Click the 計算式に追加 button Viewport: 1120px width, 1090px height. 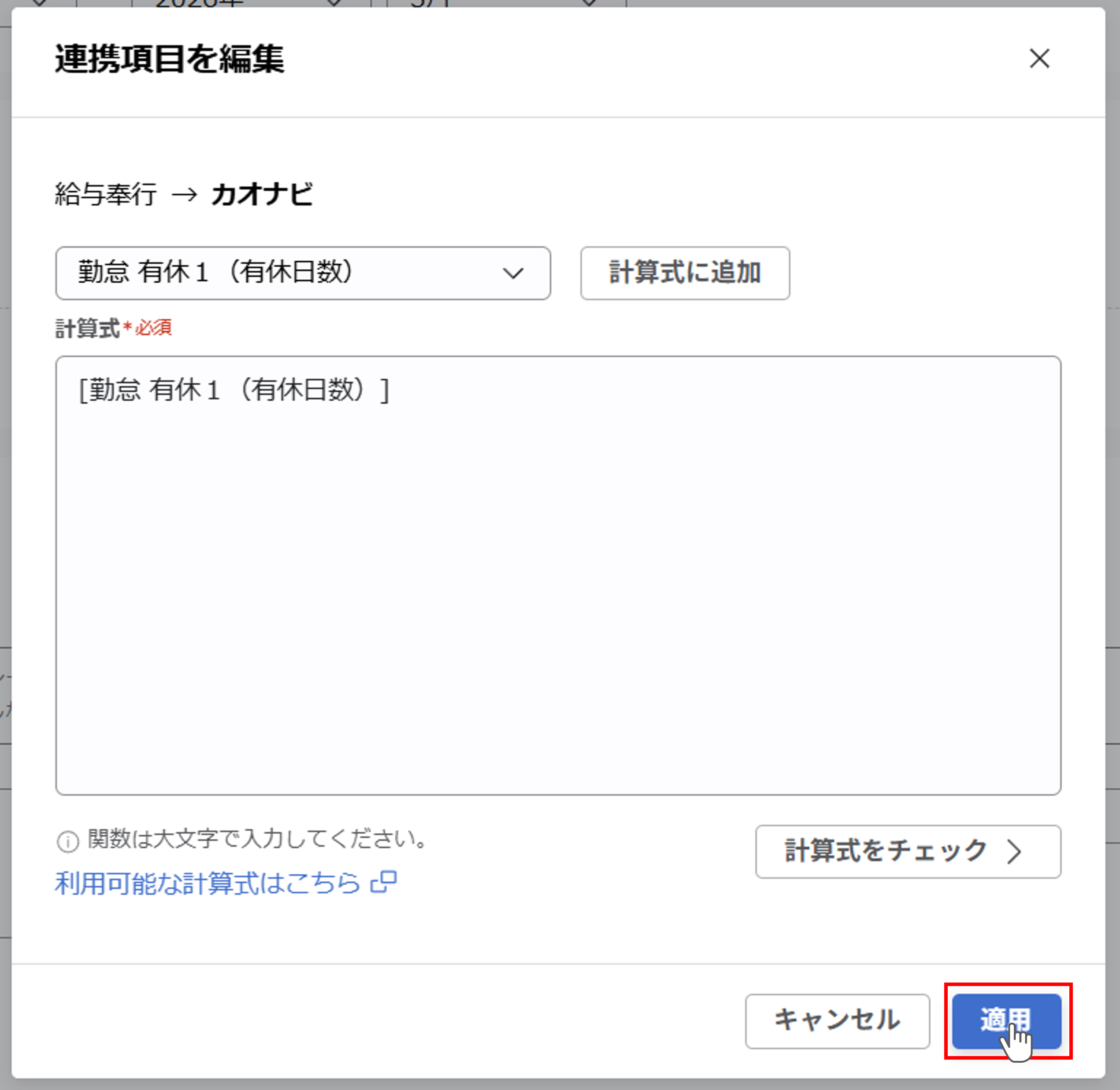tap(685, 273)
